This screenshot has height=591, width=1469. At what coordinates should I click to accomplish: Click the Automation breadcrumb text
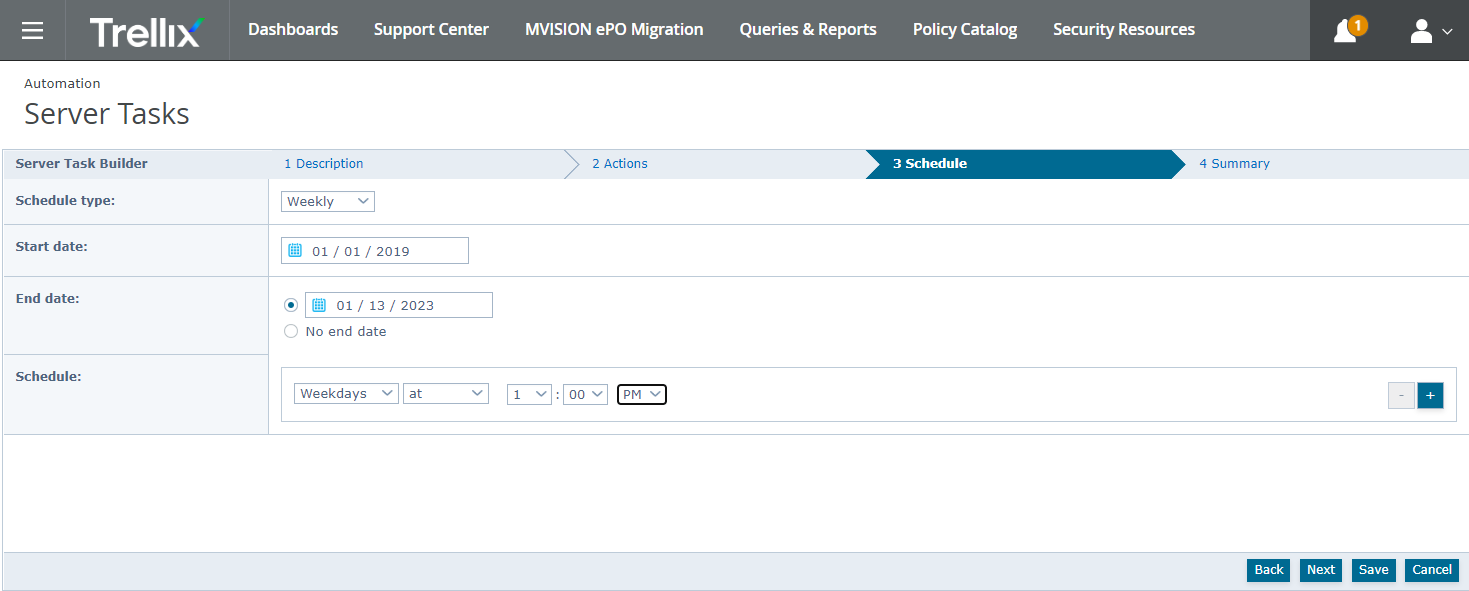62,84
